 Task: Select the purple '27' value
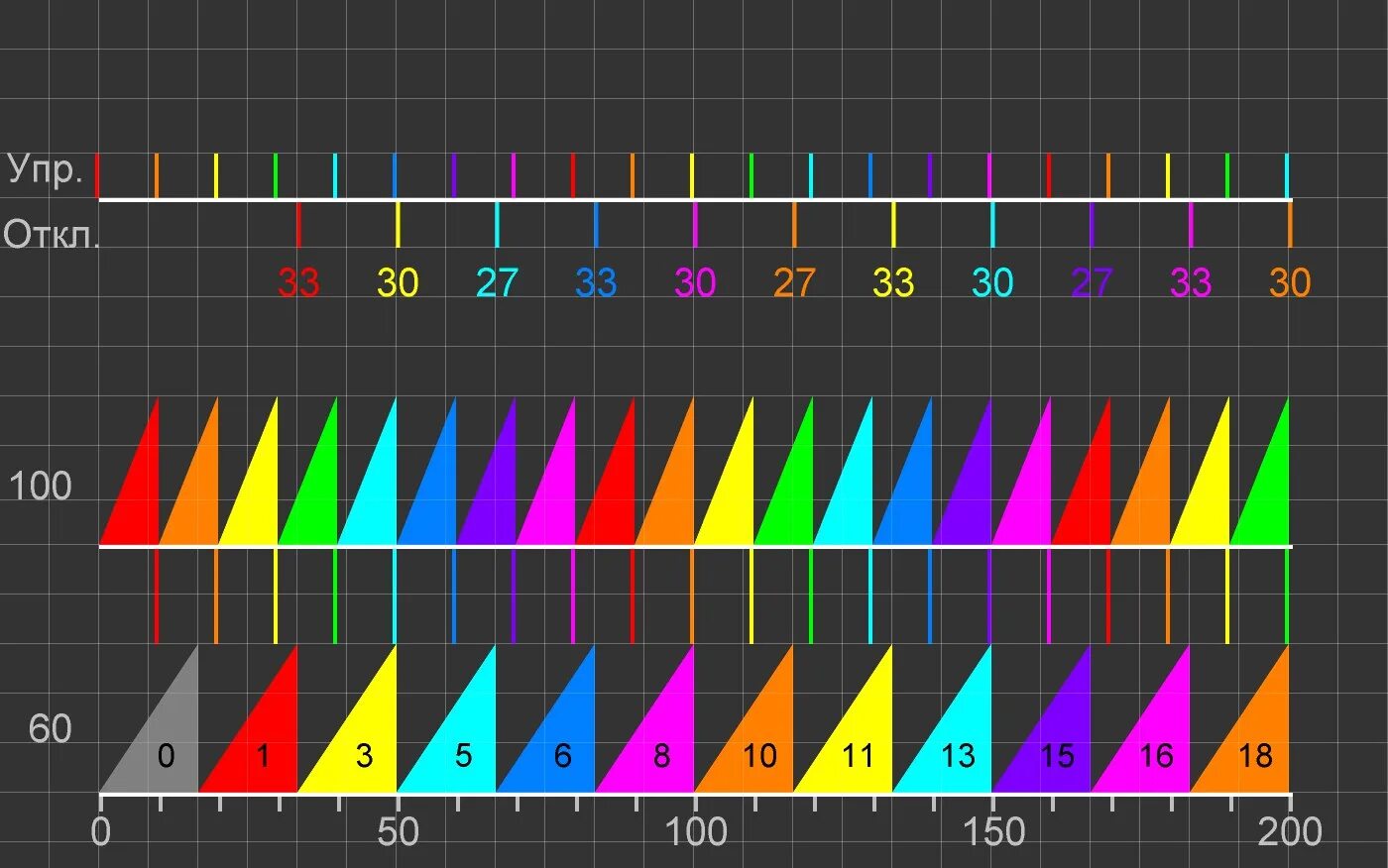(x=1092, y=283)
